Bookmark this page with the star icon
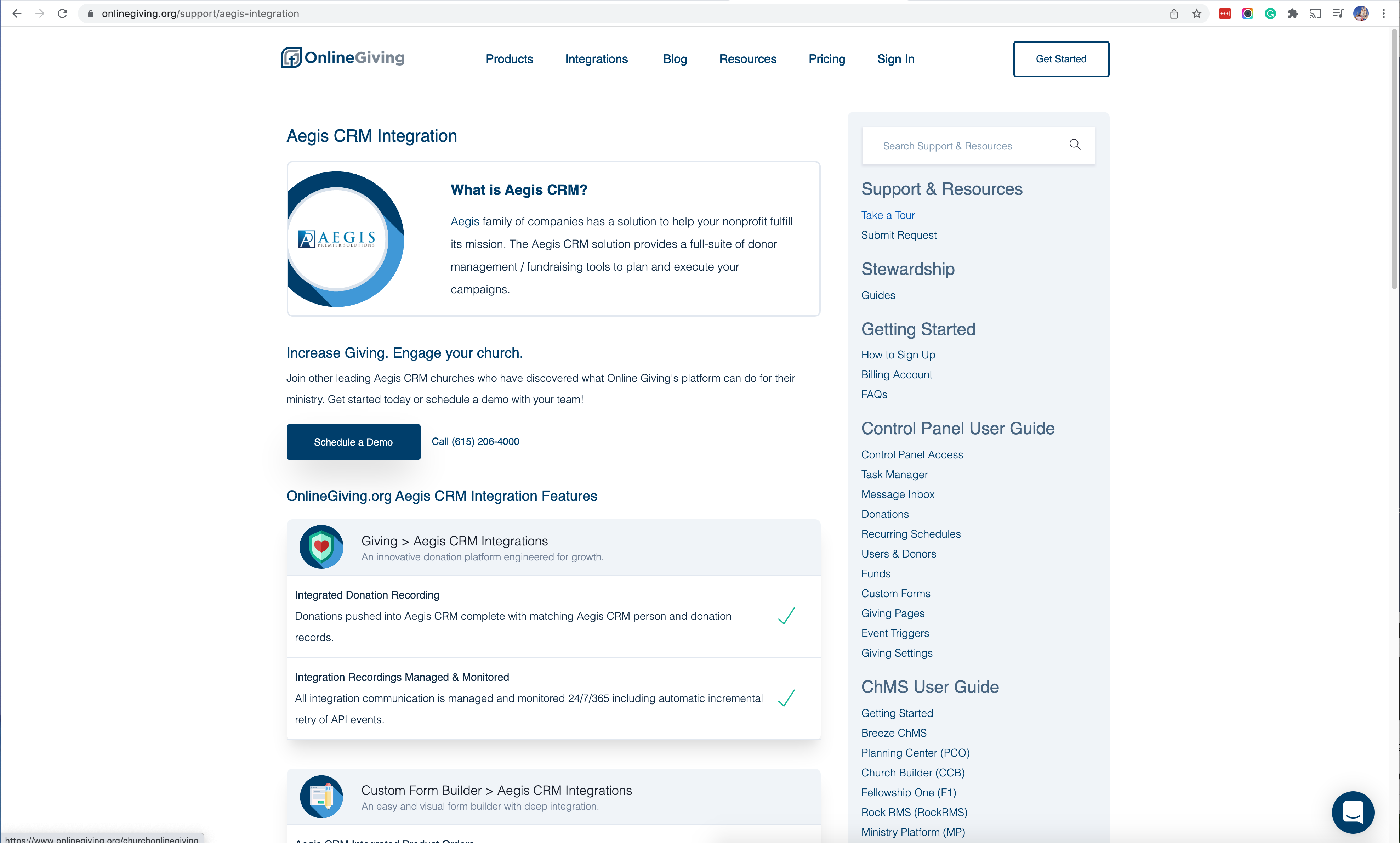 tap(1197, 13)
